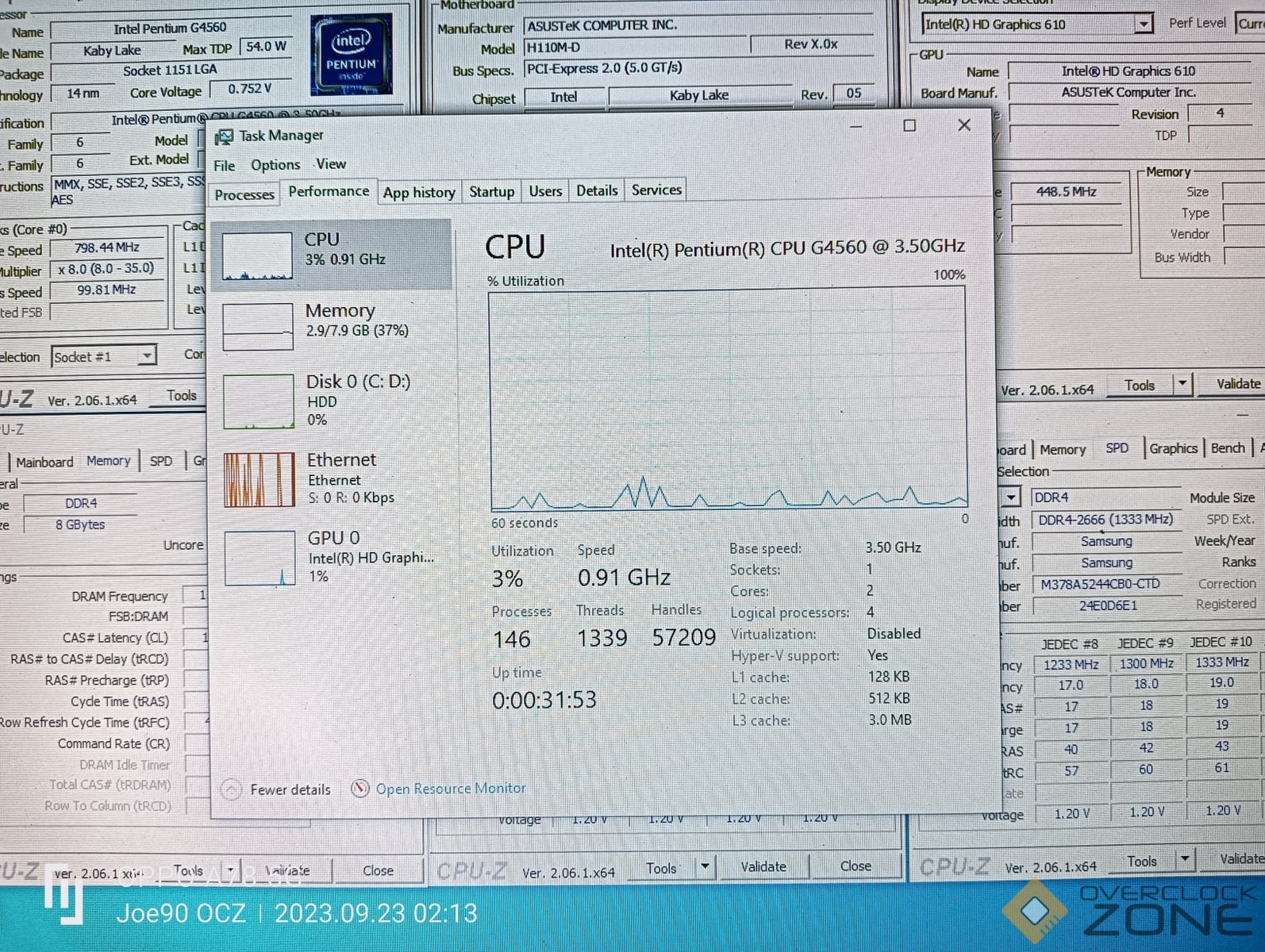Click Tools button in bottom-middle CPU-Z window

661,868
